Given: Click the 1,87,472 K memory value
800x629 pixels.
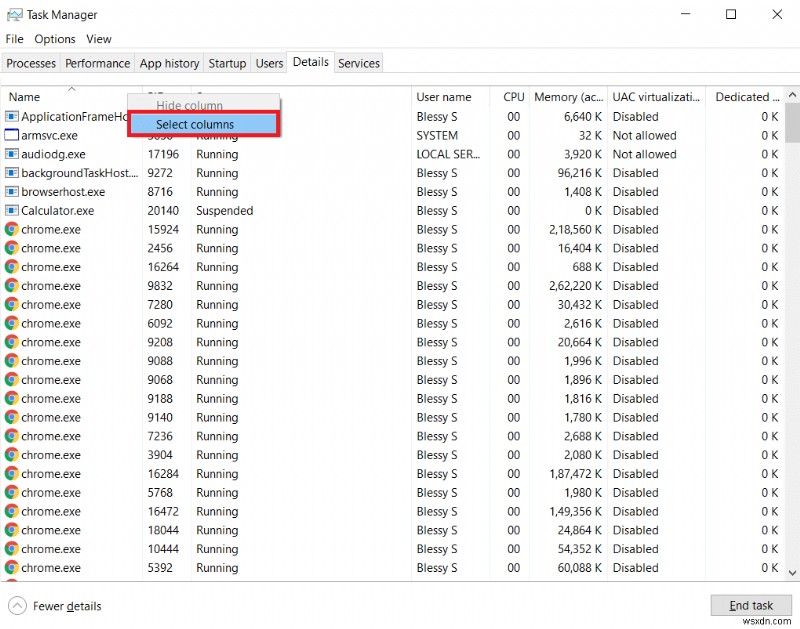Looking at the screenshot, I should click(576, 474).
